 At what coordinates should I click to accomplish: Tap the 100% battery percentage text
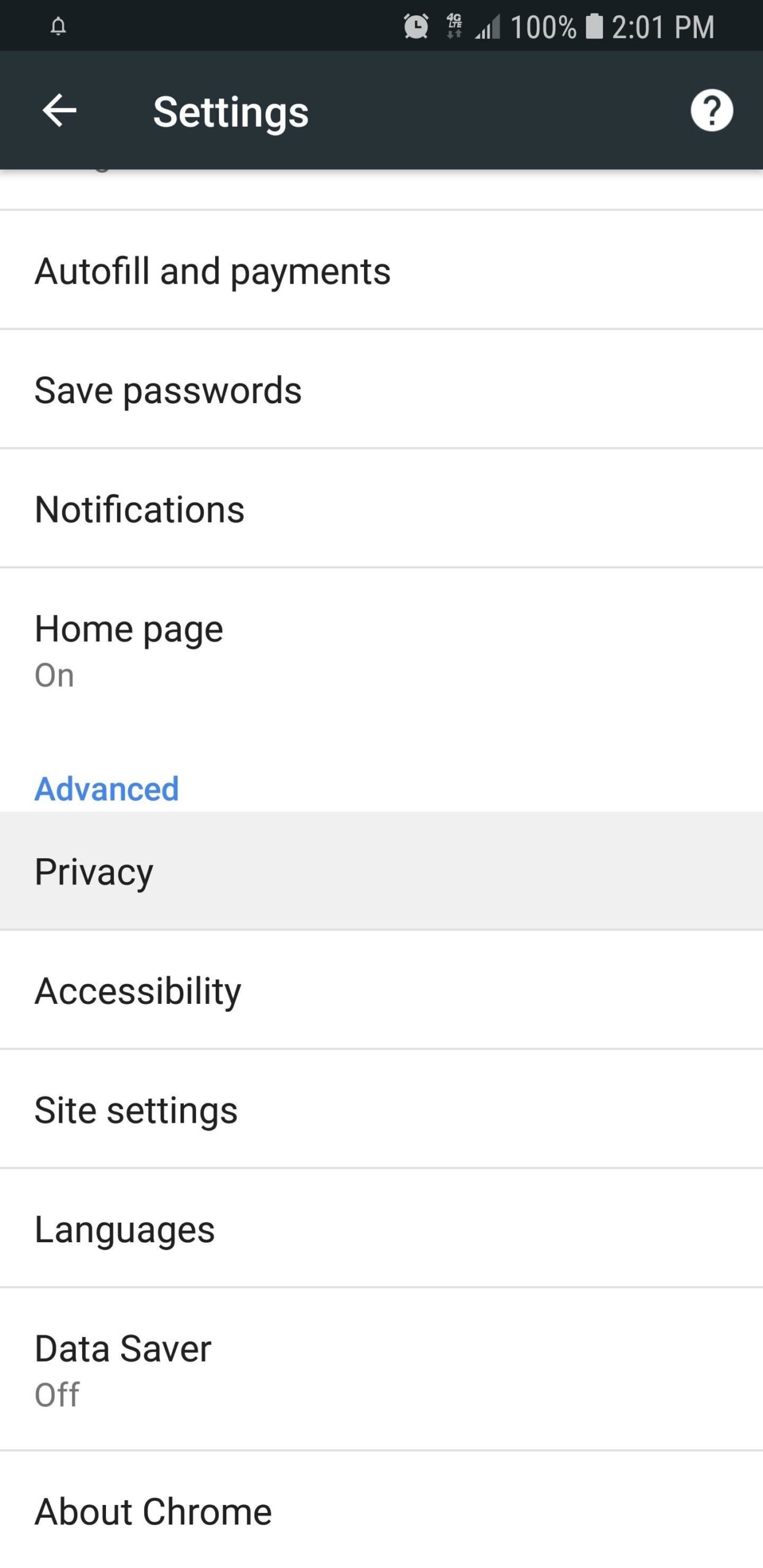pyautogui.click(x=539, y=26)
